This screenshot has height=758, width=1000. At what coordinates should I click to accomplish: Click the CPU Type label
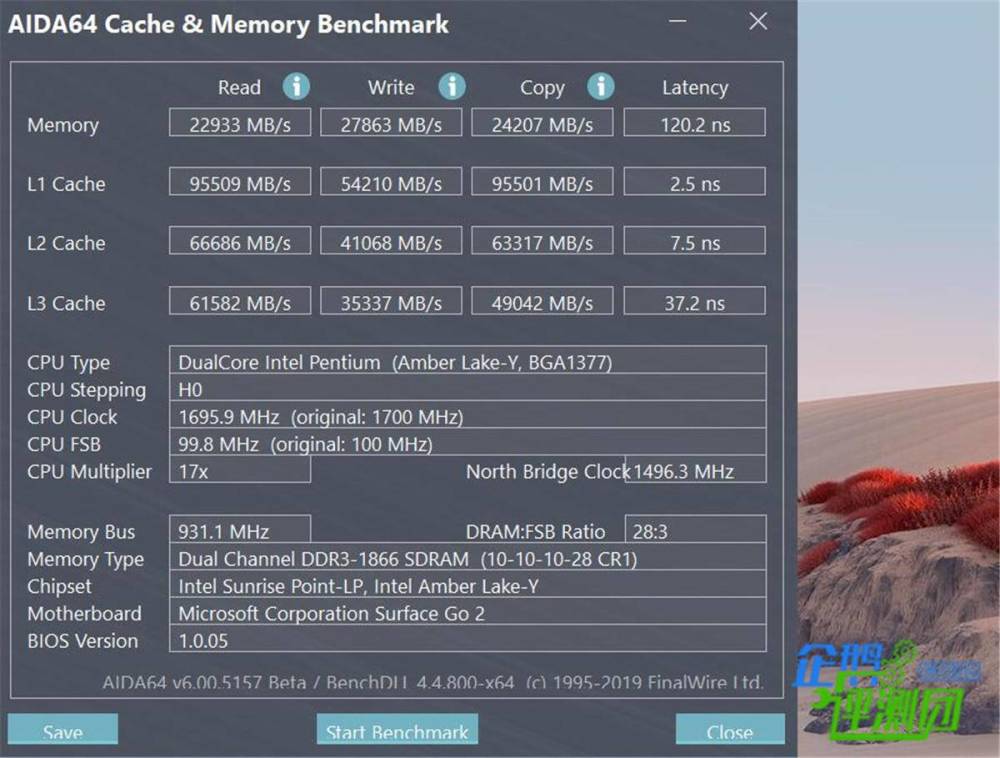click(68, 363)
